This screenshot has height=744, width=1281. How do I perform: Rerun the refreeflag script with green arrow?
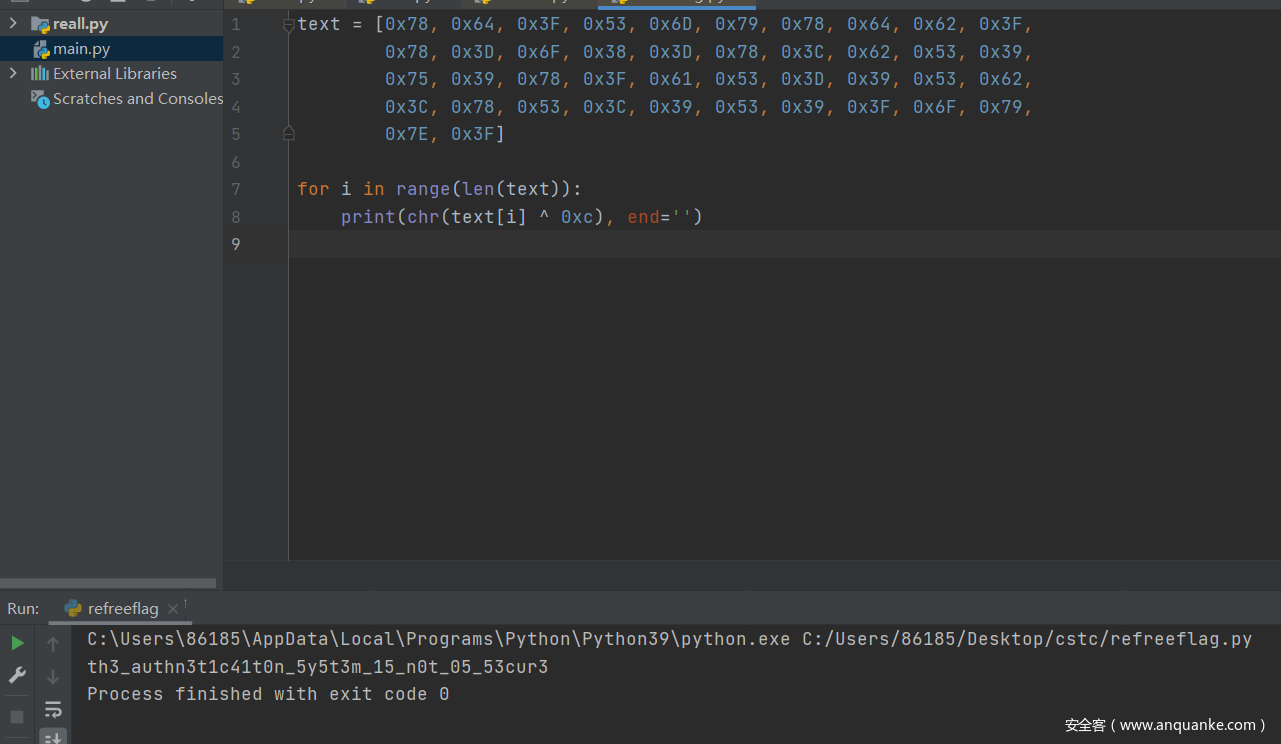point(17,643)
